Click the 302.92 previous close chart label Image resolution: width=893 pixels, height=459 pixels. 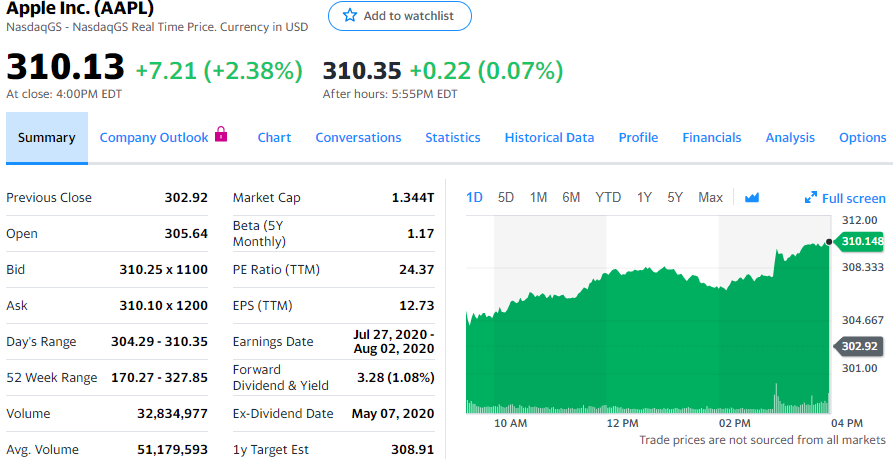(x=860, y=346)
